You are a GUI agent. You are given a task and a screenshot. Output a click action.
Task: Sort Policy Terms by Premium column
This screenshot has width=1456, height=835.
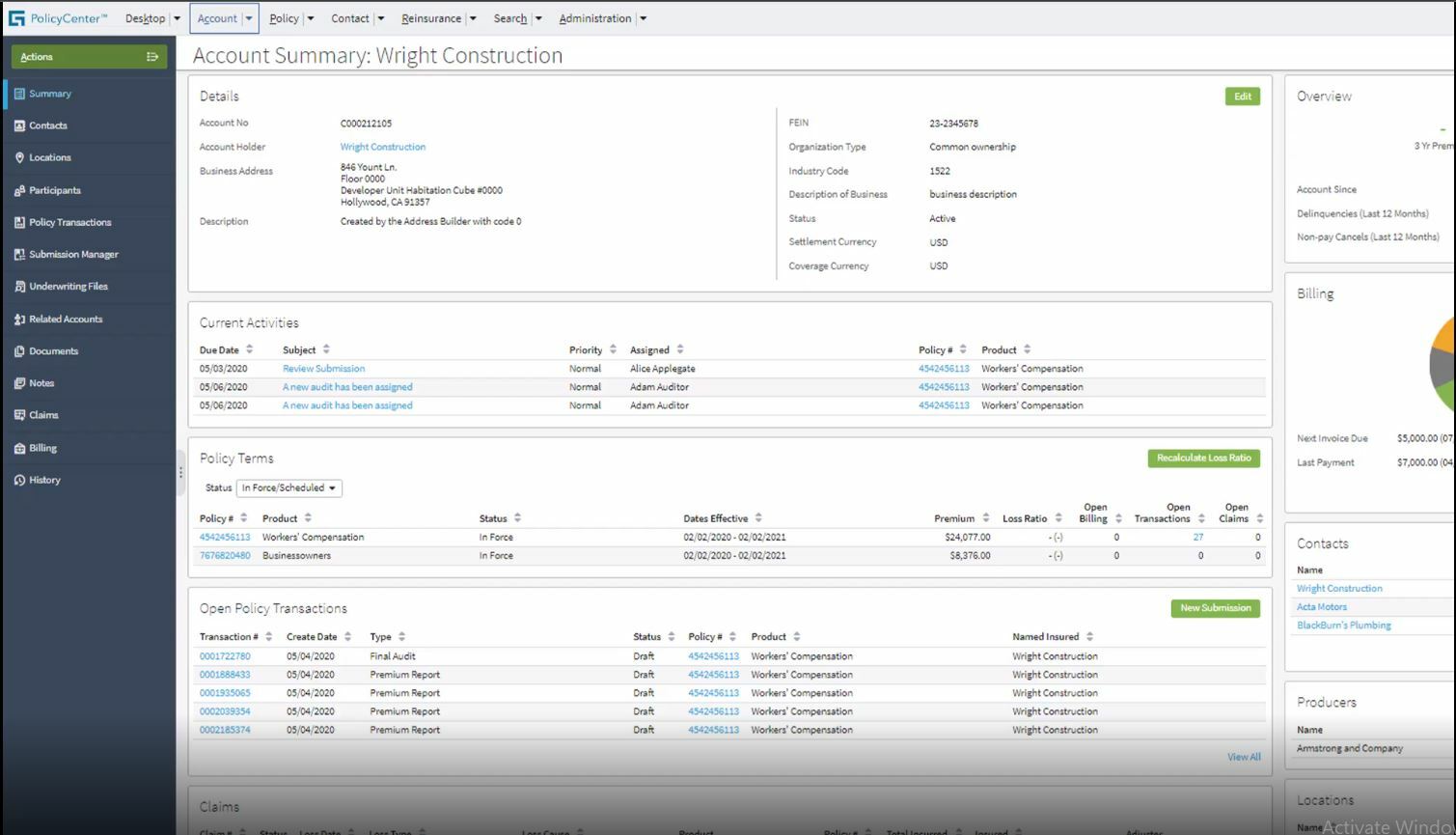pos(985,518)
